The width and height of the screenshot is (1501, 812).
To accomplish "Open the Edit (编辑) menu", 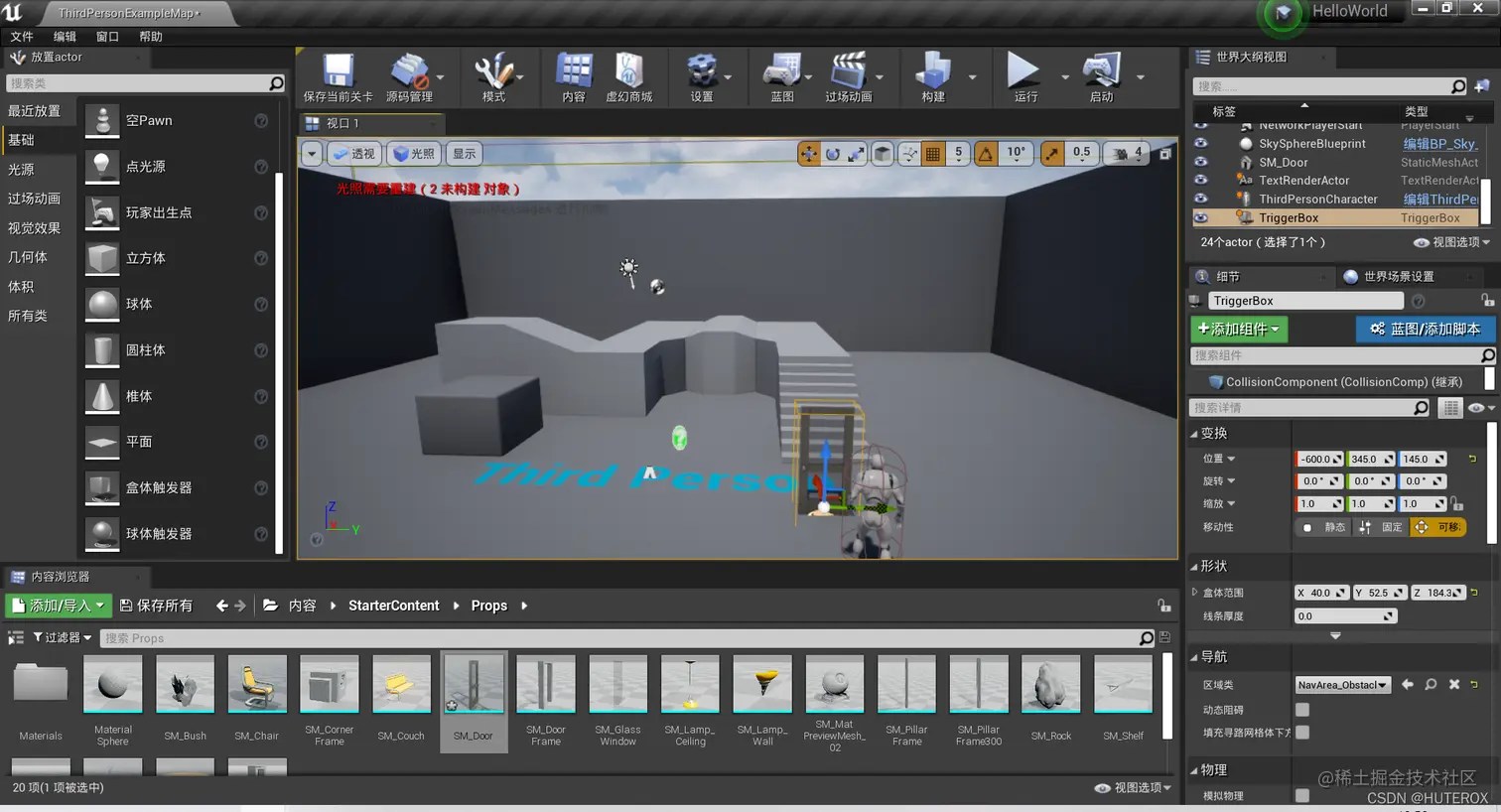I will 65,37.
